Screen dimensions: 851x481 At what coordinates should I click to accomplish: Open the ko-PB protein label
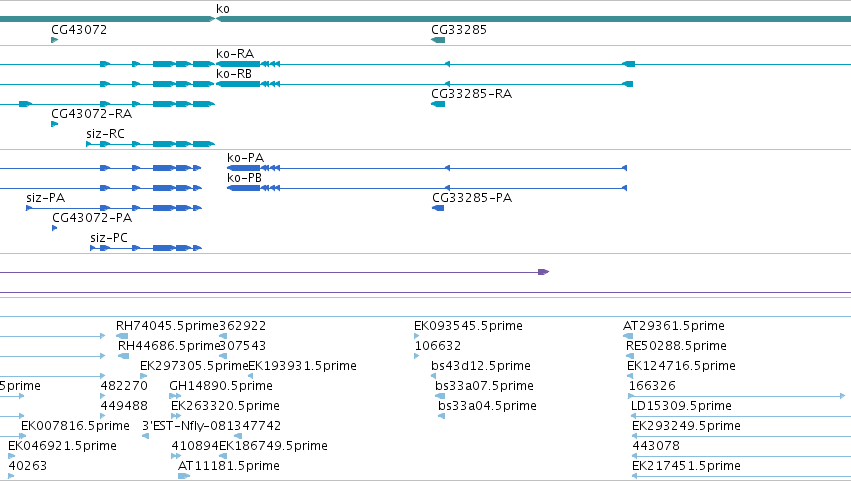tap(244, 178)
